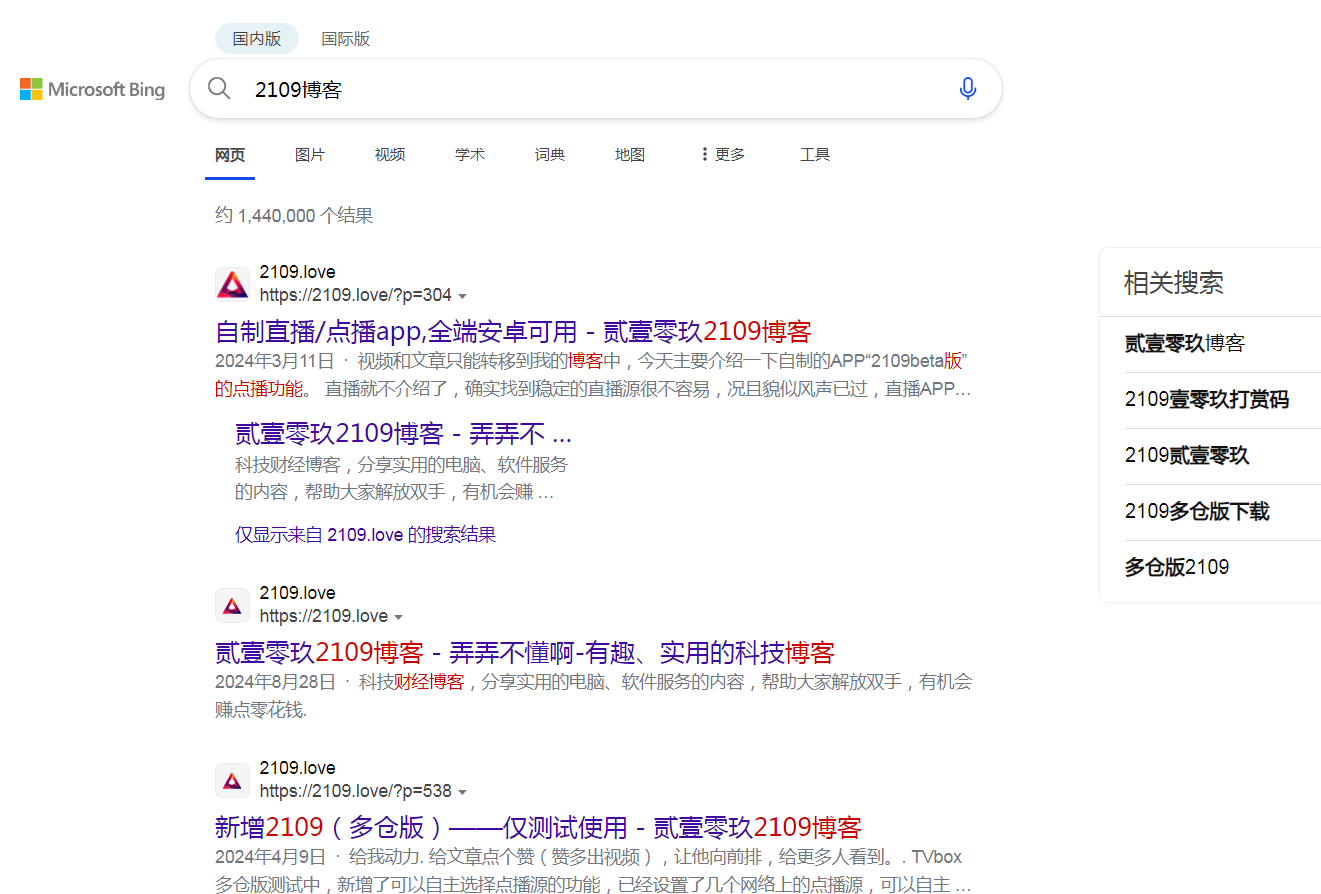The image size is (1321, 894).
Task: Expand the dropdown arrow beside https://2109.love
Action: click(x=398, y=617)
